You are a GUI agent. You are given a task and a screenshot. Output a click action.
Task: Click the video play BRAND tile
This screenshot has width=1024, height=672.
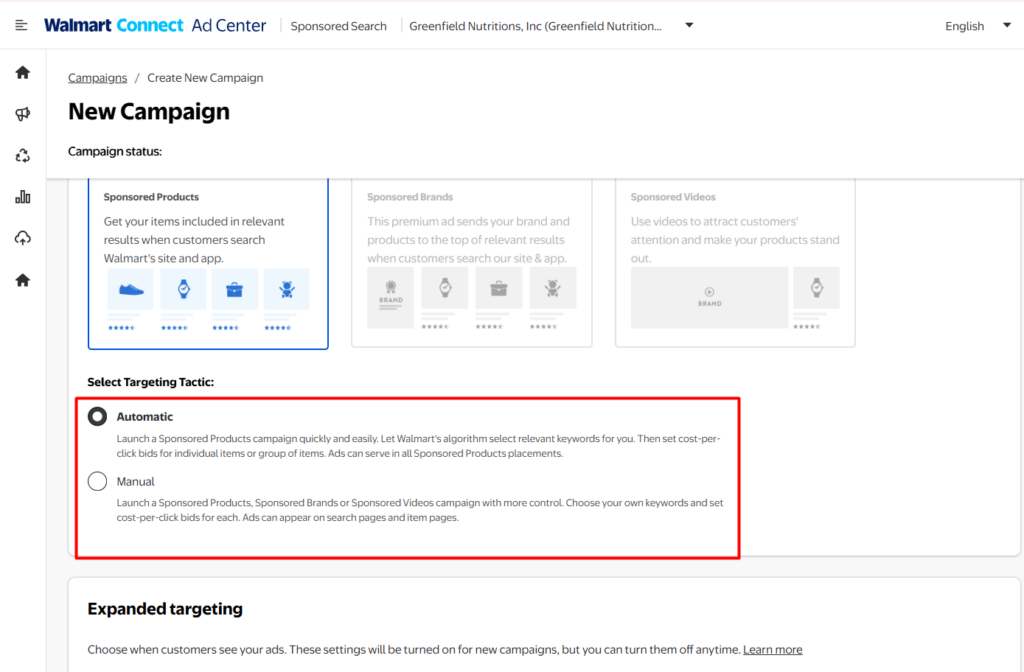click(x=709, y=297)
